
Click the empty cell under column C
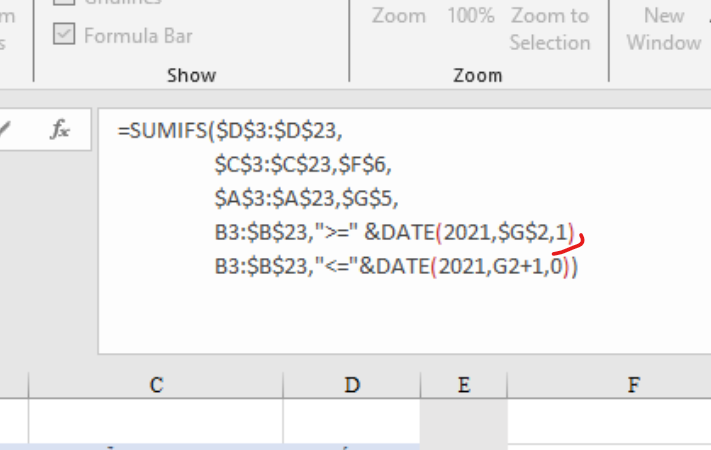click(156, 421)
